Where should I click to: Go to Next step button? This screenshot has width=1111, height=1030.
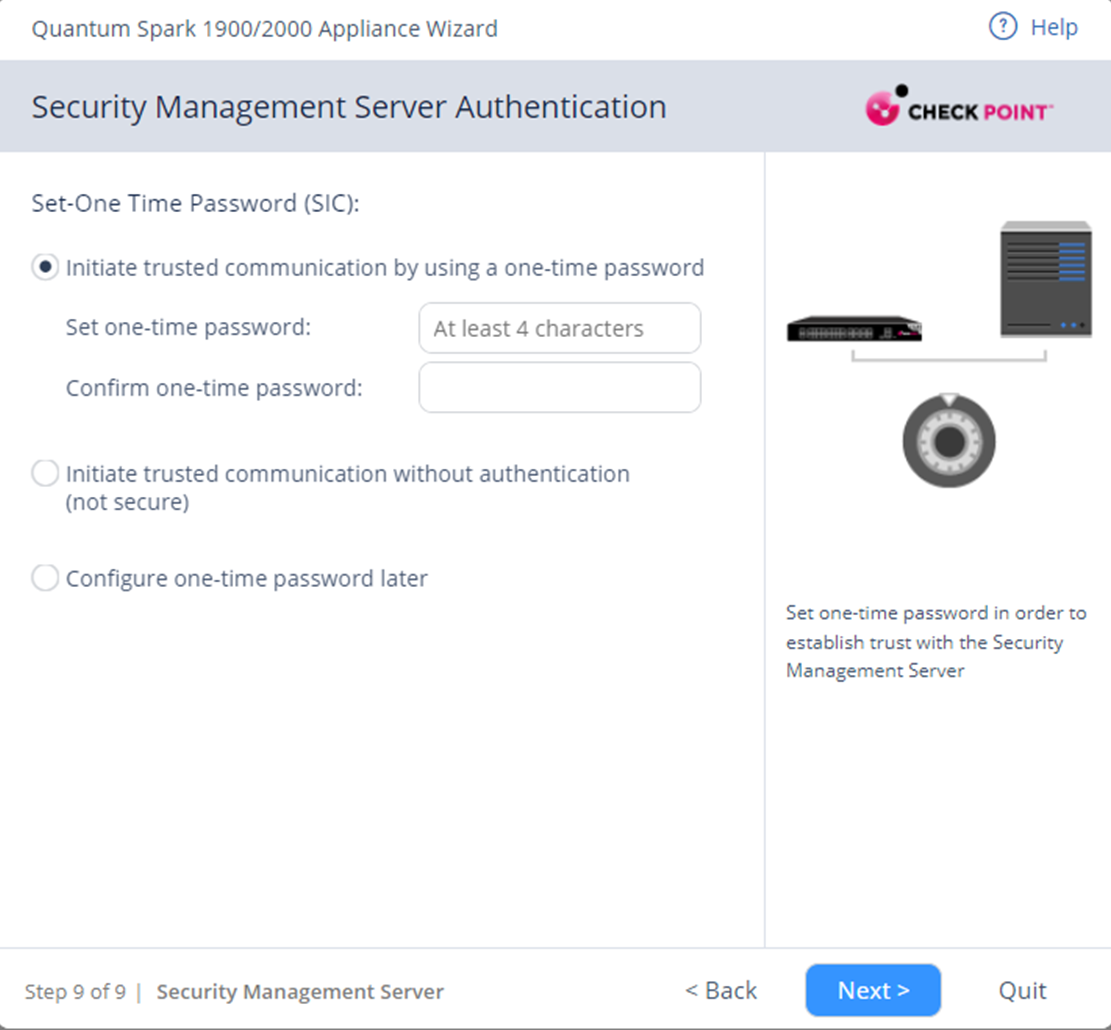pos(873,990)
